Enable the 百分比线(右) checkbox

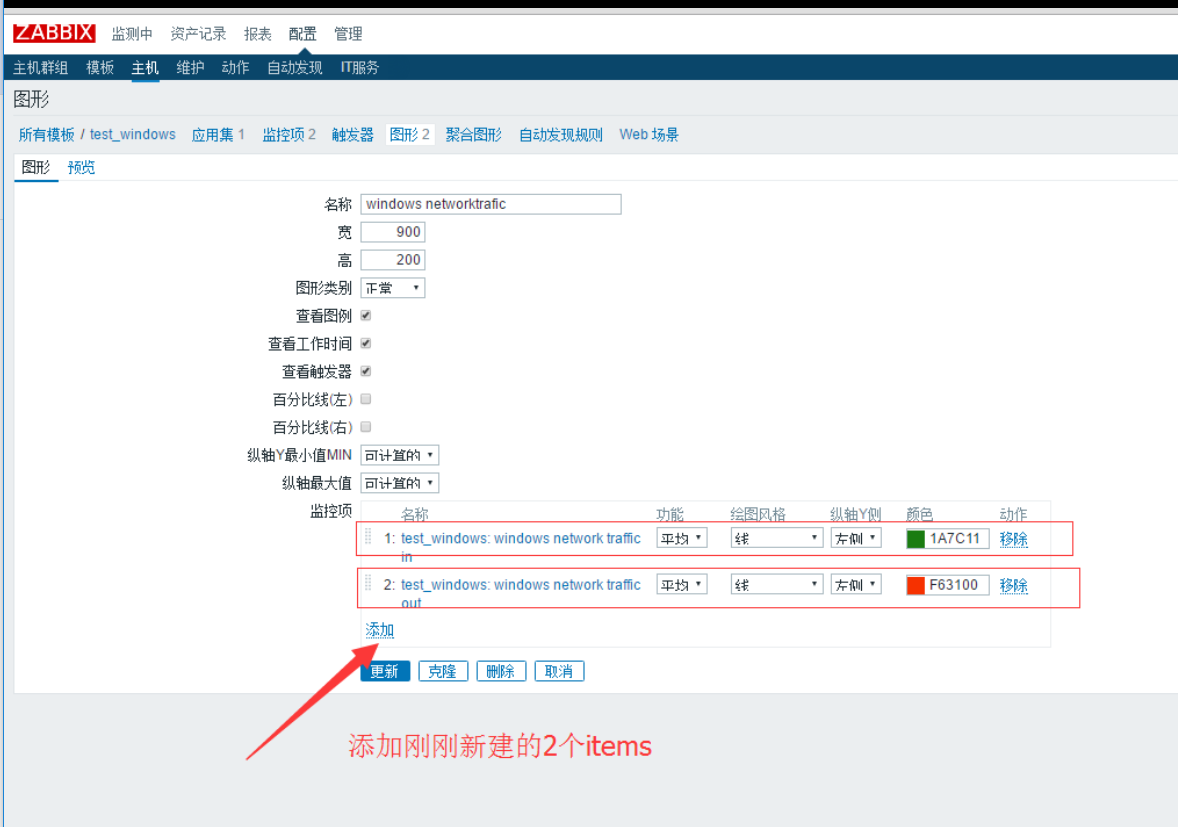[366, 427]
